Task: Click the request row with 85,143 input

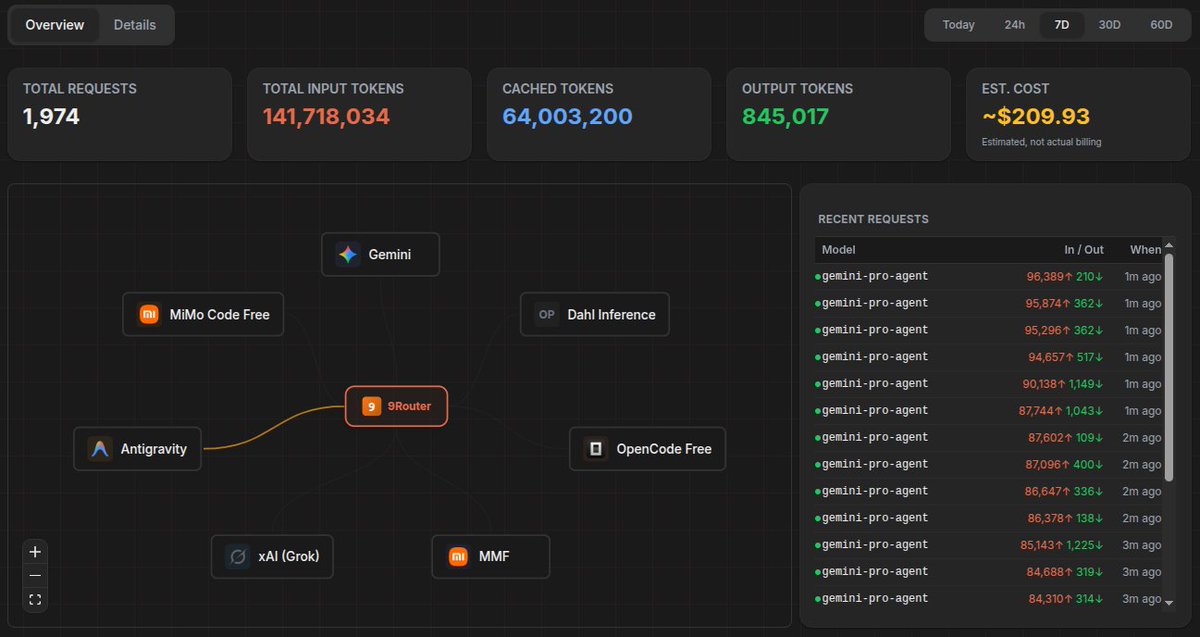Action: tap(989, 546)
